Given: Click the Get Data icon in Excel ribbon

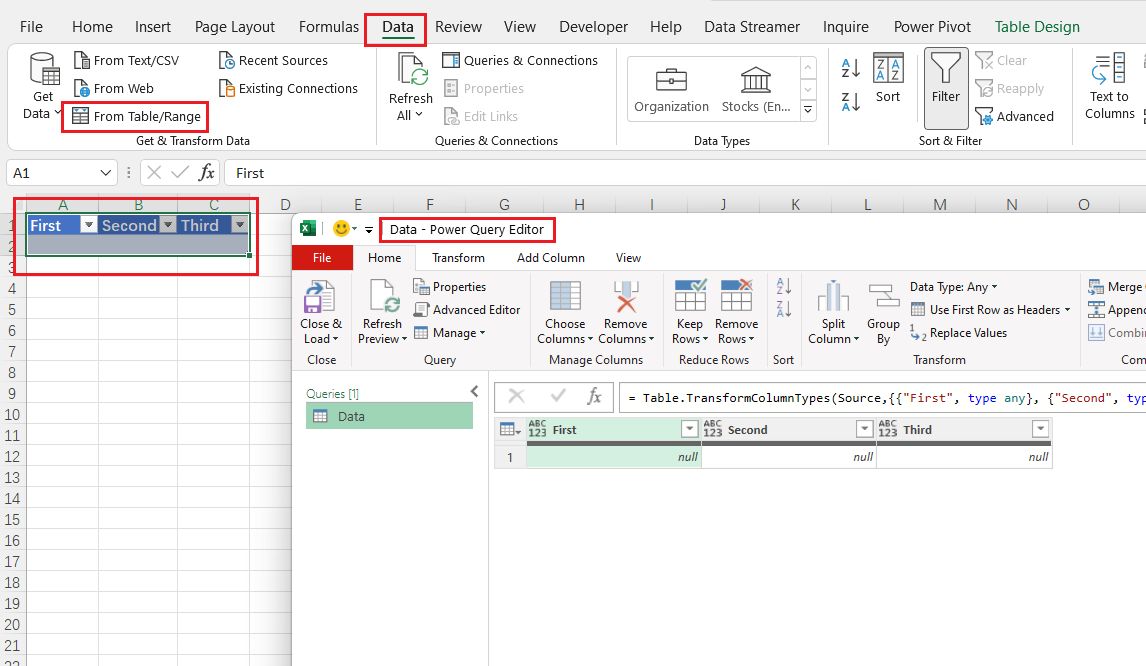Looking at the screenshot, I should coord(44,68).
